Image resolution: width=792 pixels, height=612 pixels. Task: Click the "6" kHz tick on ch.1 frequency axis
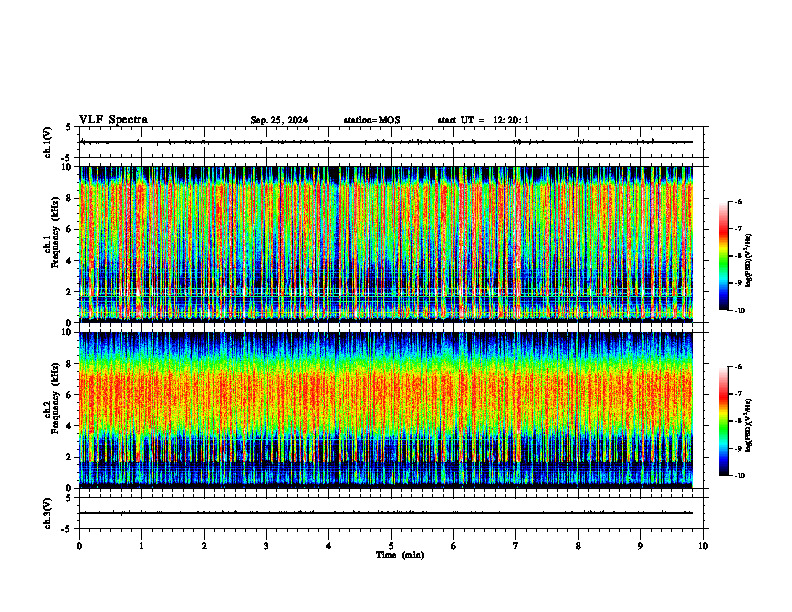[x=69, y=229]
